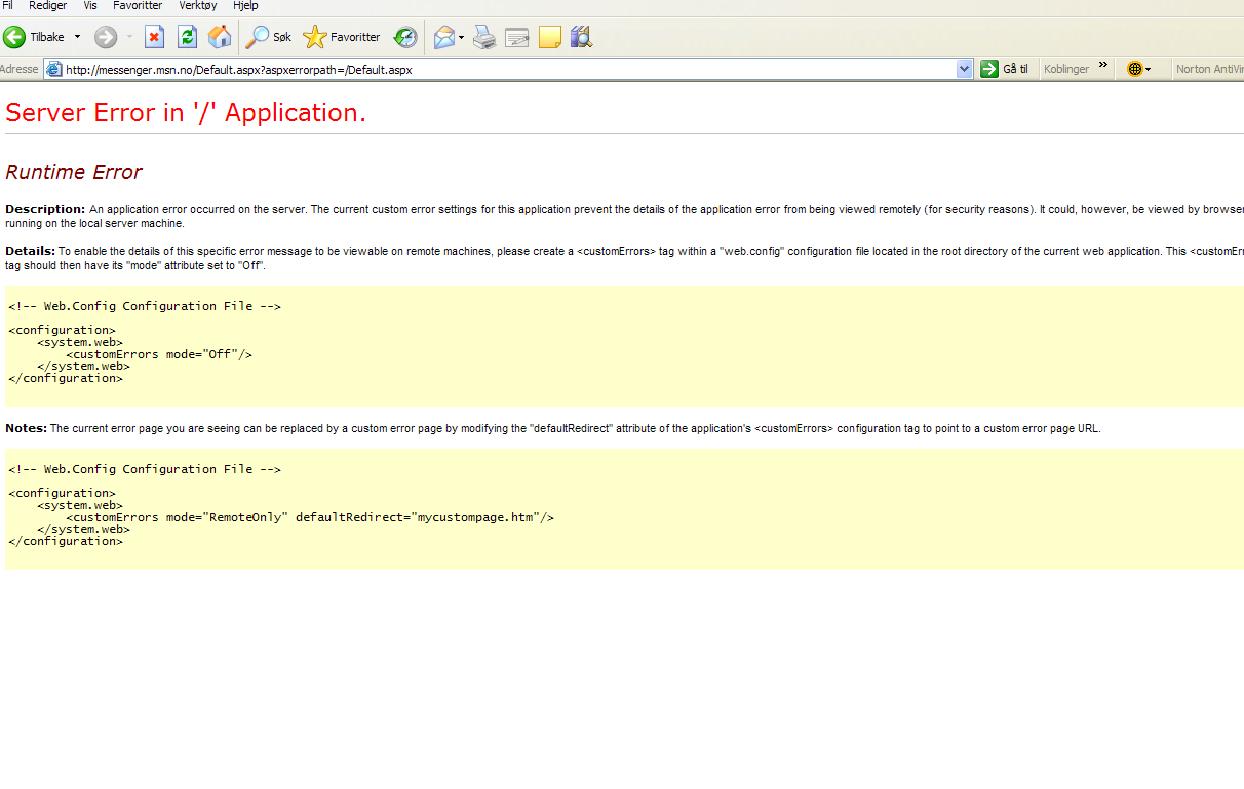Open the address bar URL dropdown

click(964, 69)
